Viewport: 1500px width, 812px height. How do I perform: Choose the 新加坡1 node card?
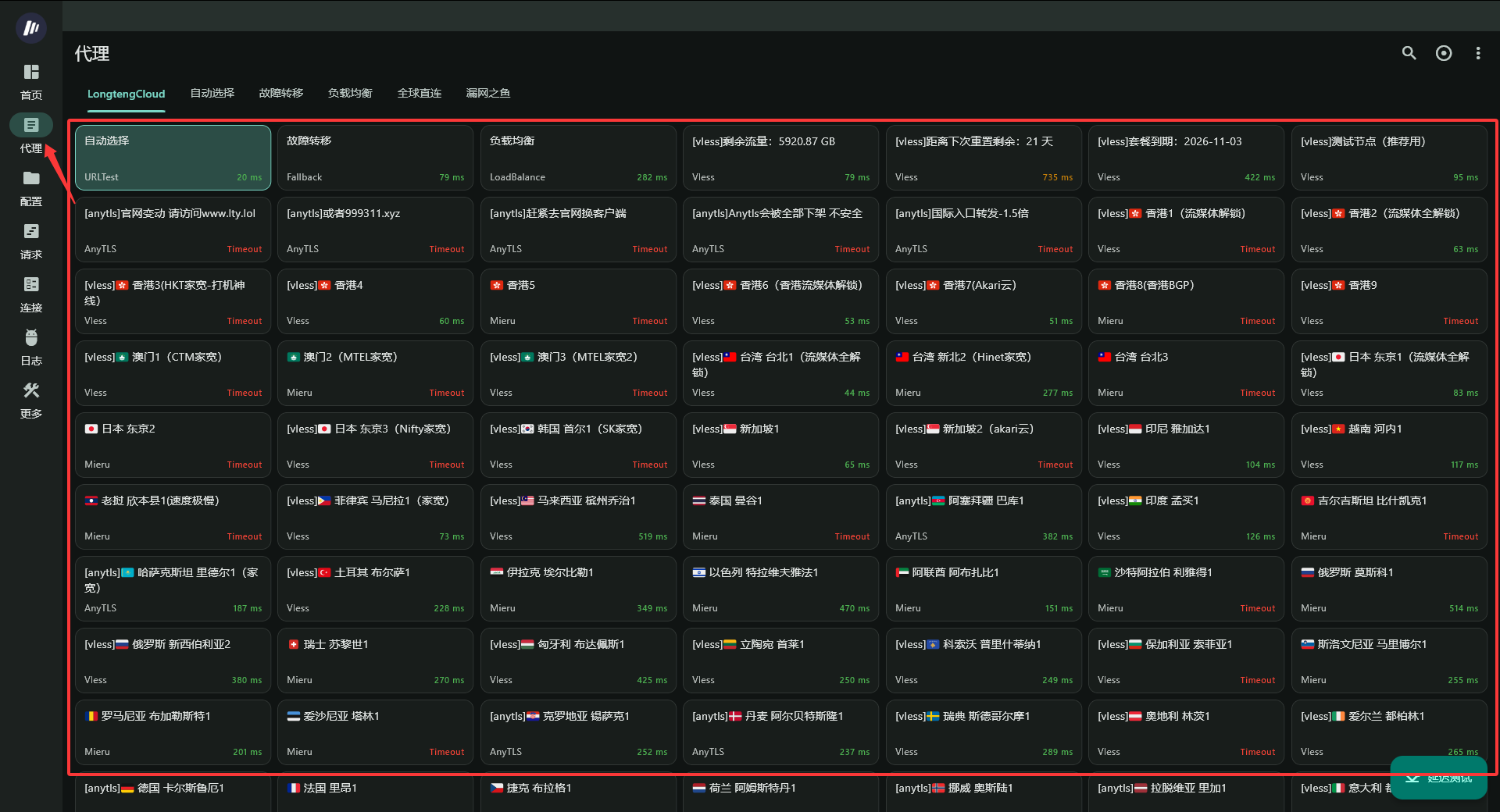click(x=781, y=445)
